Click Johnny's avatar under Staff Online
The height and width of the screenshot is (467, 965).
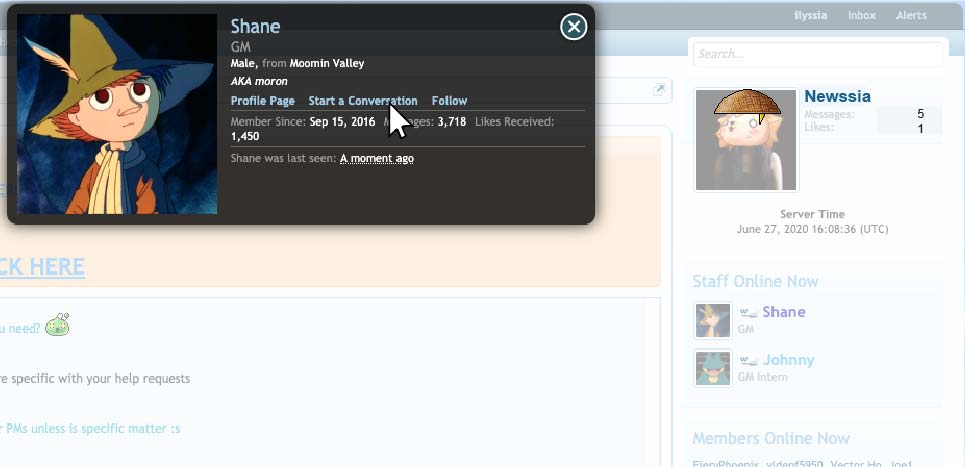tap(713, 367)
